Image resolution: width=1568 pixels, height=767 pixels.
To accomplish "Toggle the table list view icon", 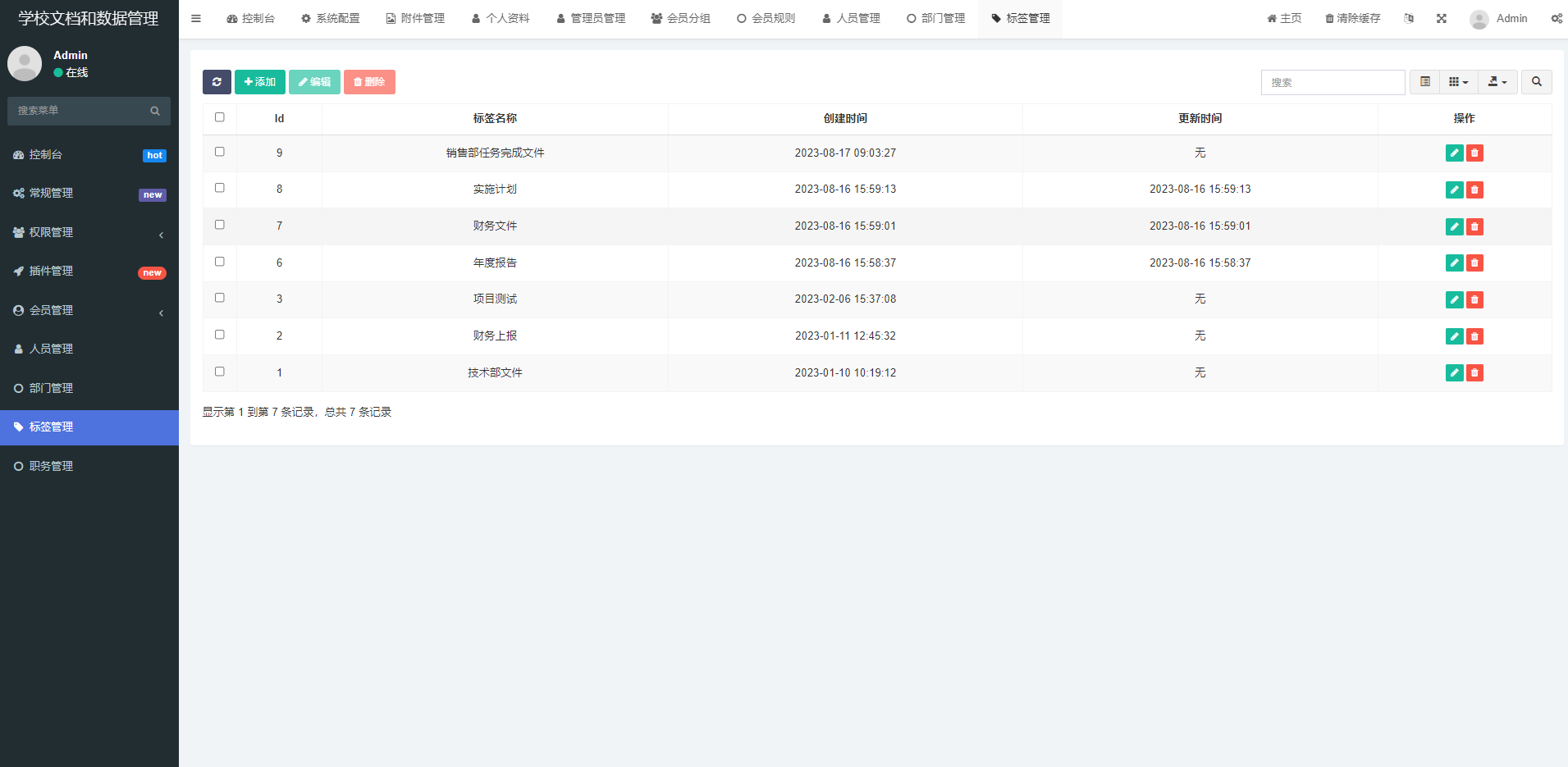I will (1424, 82).
